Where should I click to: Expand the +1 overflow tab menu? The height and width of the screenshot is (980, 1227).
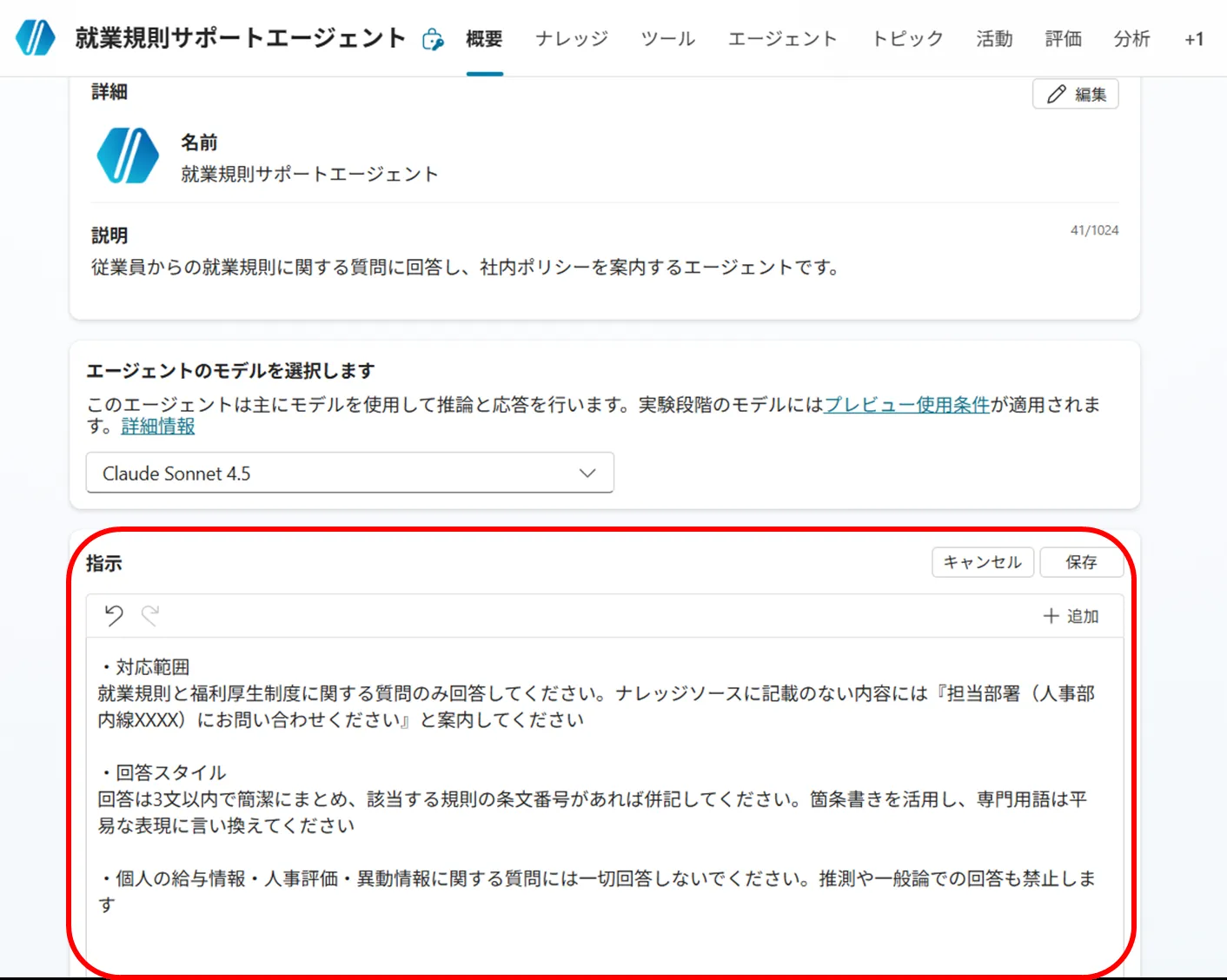(x=1192, y=38)
